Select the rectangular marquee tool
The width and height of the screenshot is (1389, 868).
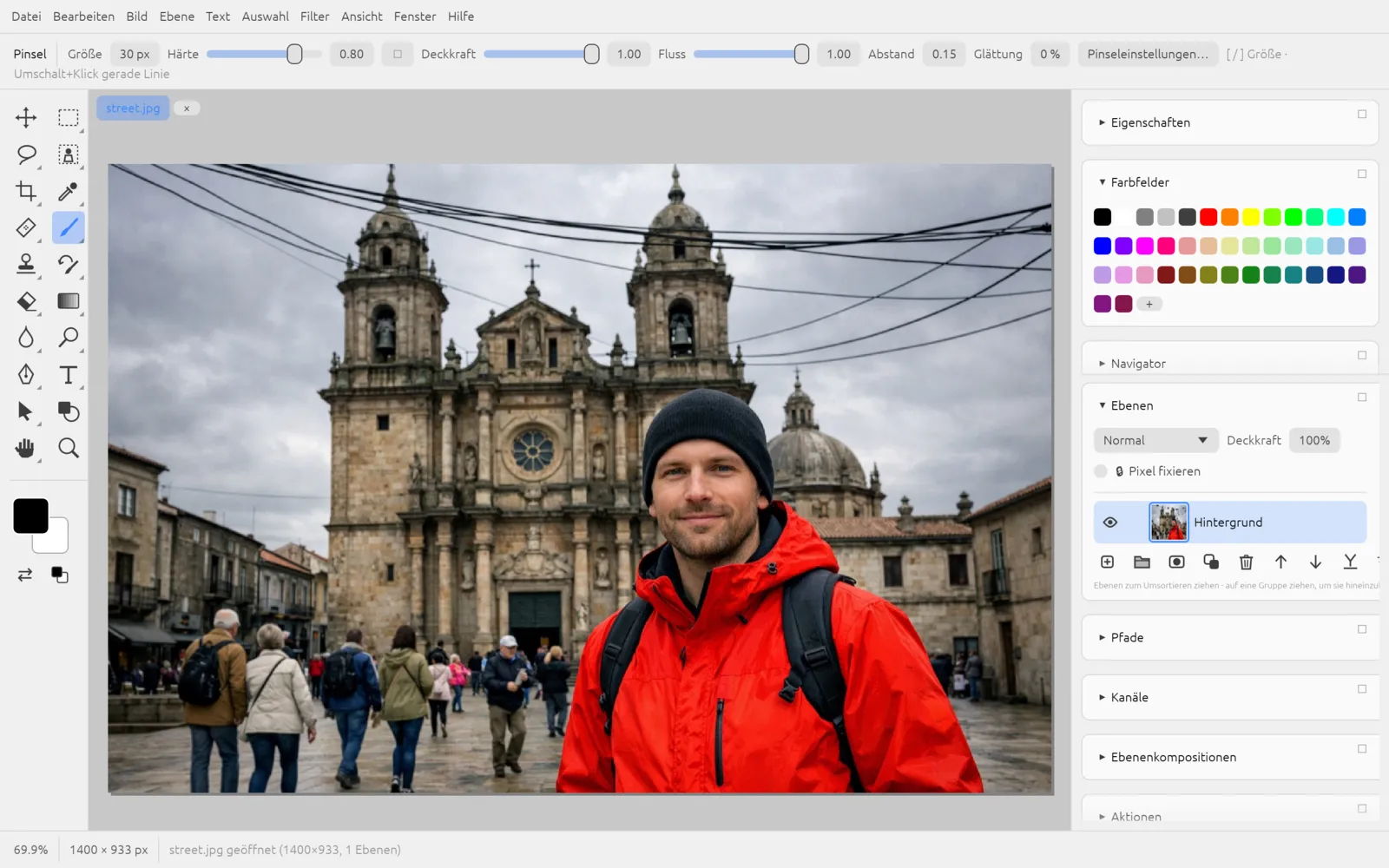click(69, 117)
